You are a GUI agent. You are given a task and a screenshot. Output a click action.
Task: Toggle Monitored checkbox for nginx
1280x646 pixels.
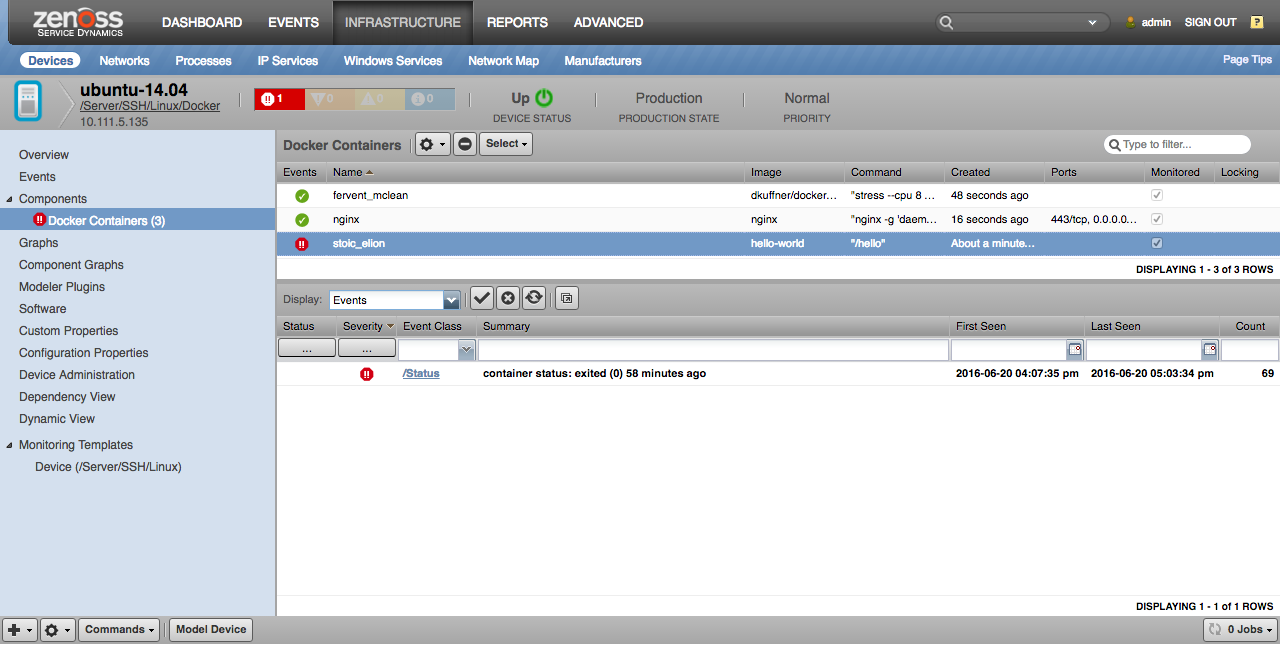tap(1157, 220)
